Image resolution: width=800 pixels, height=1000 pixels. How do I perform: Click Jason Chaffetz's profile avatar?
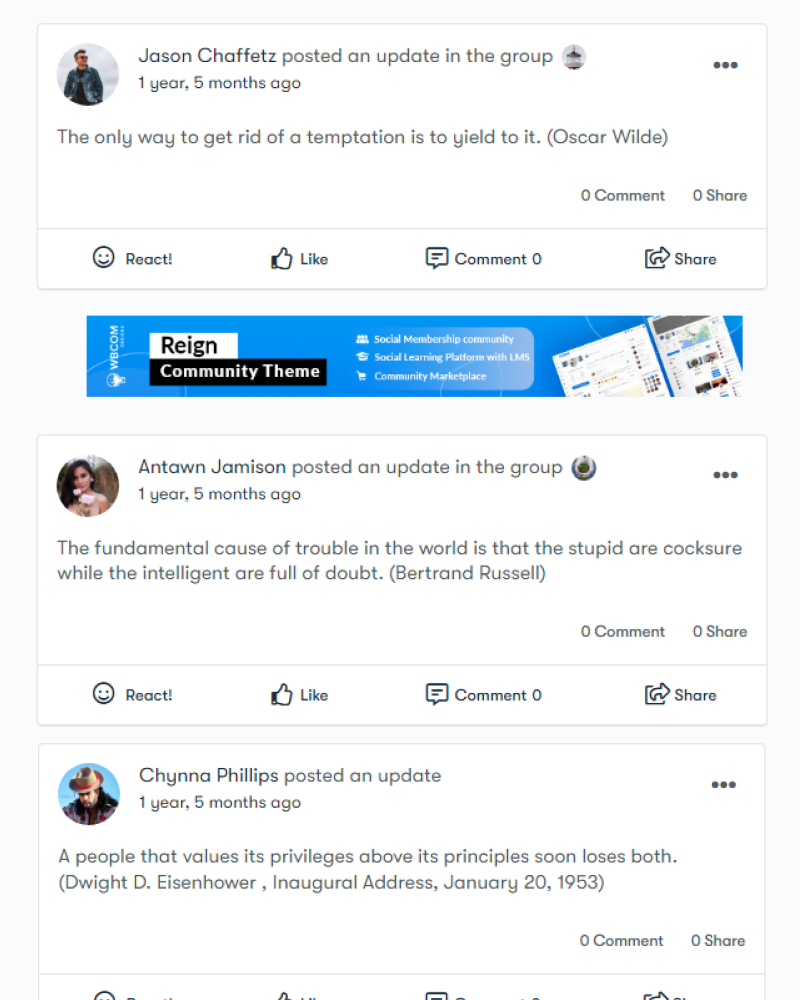point(88,75)
